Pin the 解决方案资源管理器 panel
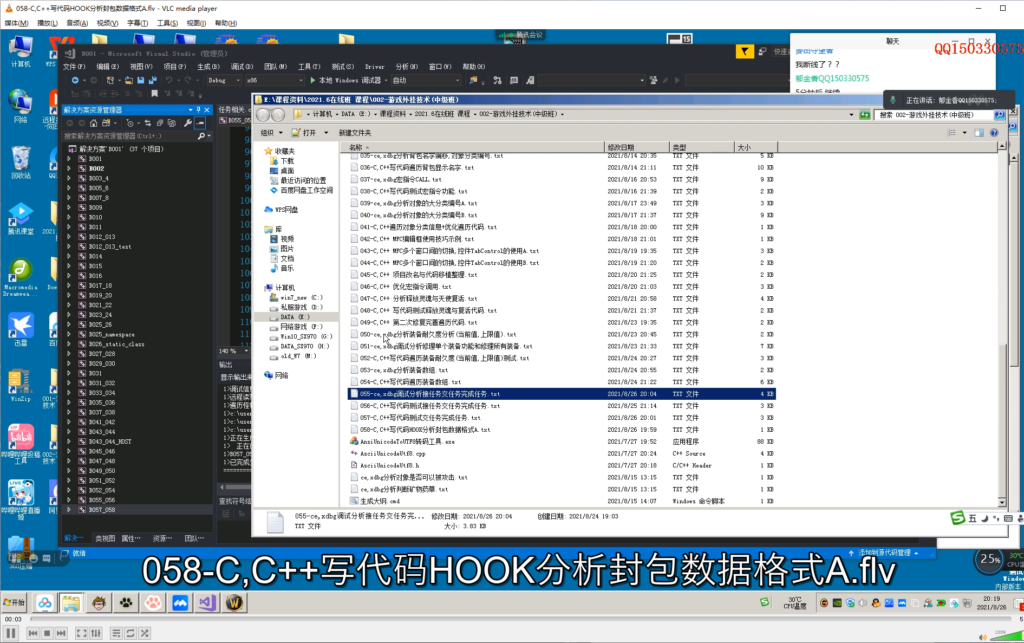 tap(199, 110)
